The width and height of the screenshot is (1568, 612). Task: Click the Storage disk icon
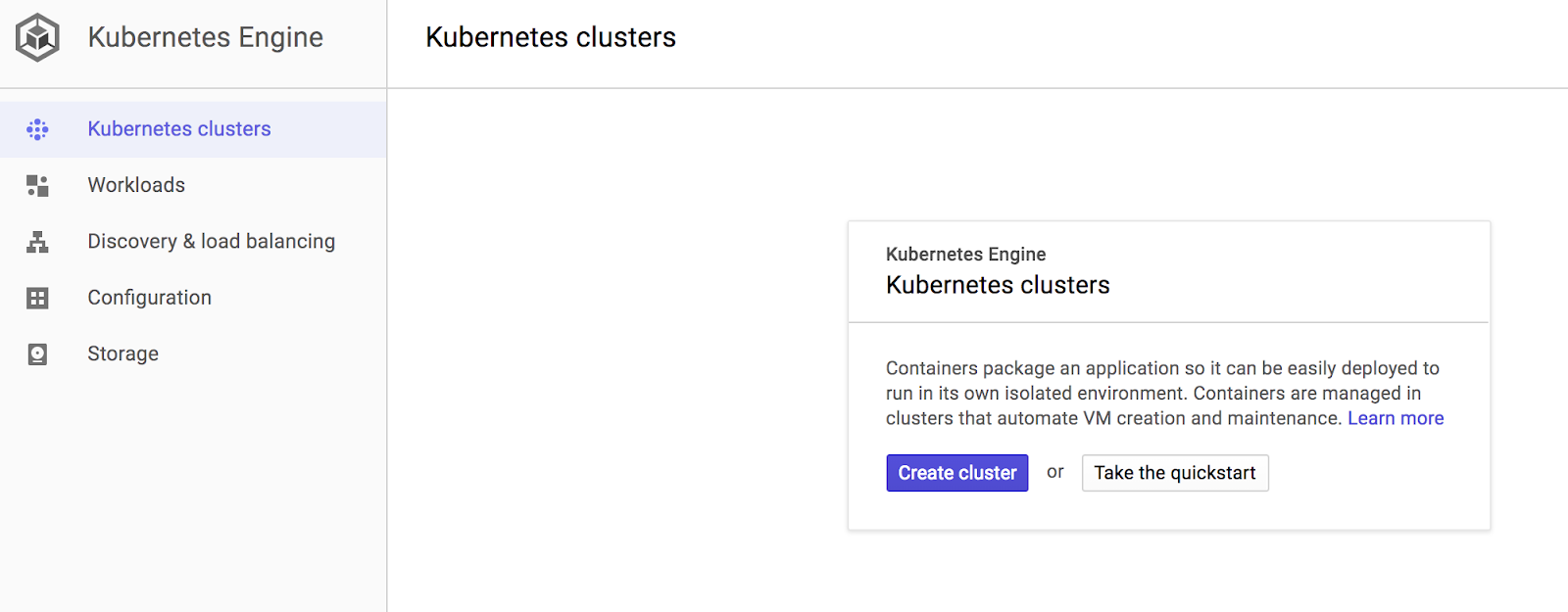(37, 353)
